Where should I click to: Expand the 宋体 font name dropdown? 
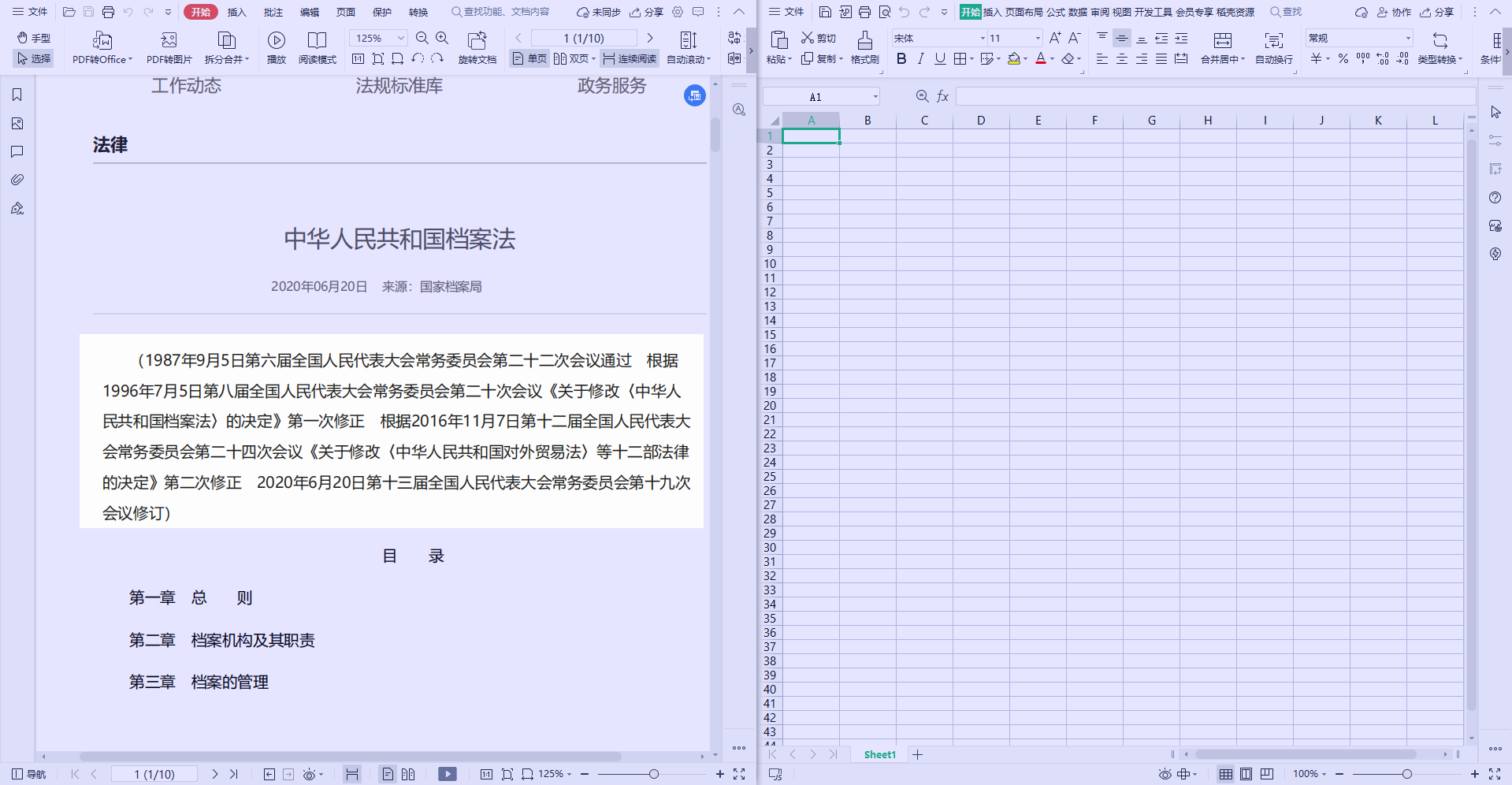click(983, 38)
